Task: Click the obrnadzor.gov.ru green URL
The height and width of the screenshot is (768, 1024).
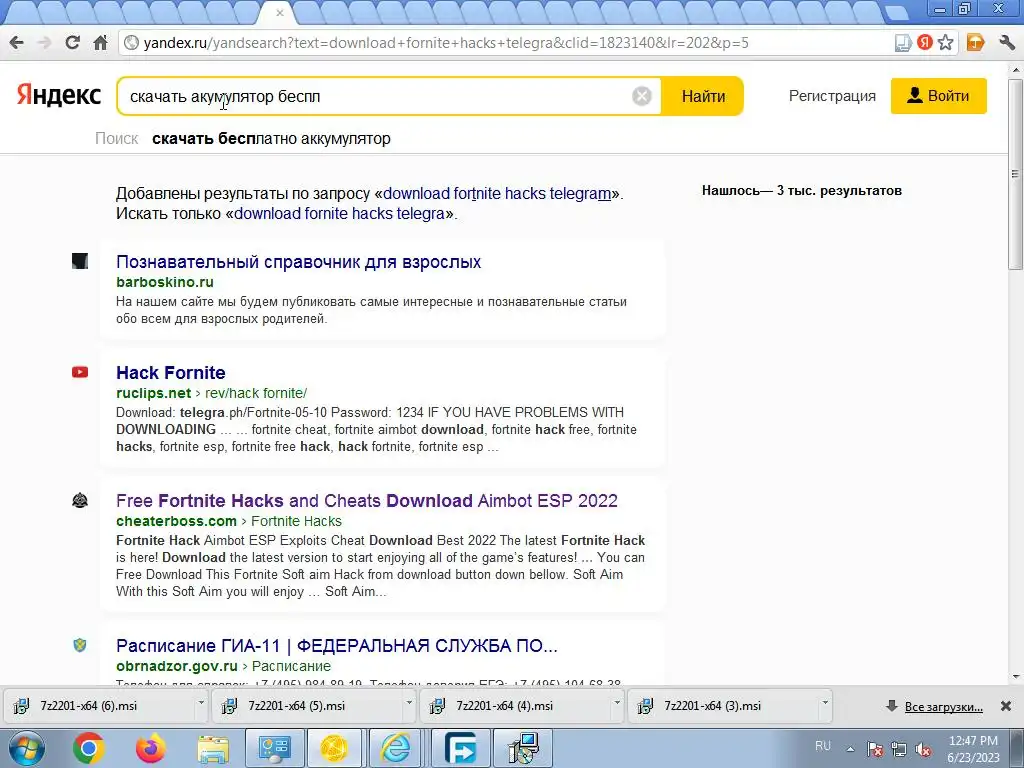Action: [177, 666]
